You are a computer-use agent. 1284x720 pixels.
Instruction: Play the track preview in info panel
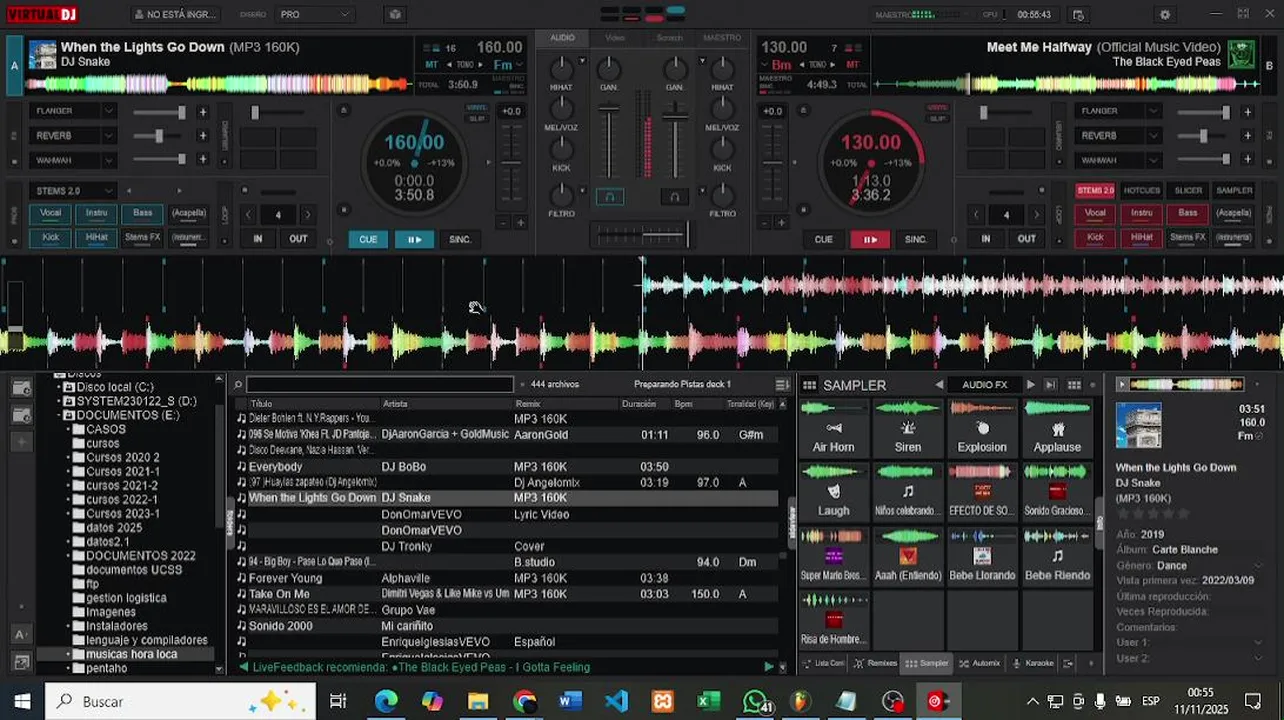pyautogui.click(x=1121, y=385)
